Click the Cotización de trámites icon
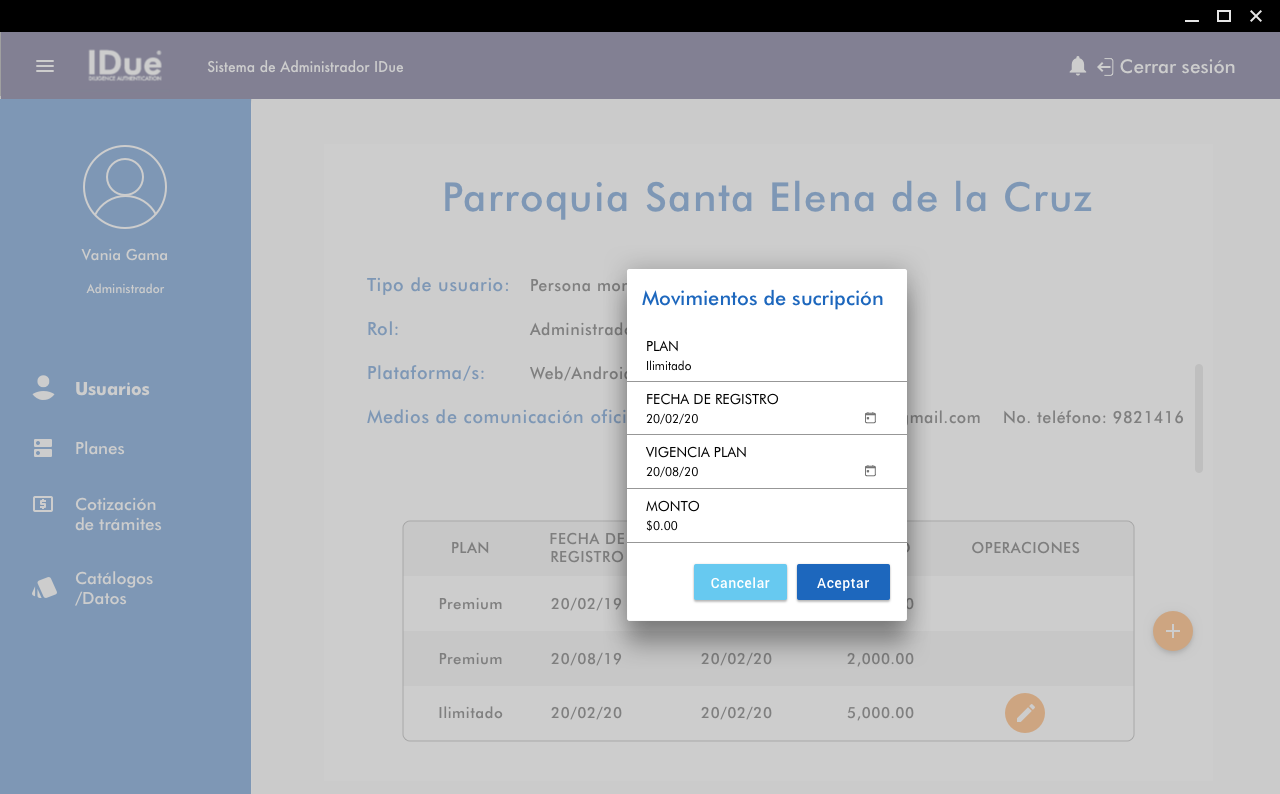1280x794 pixels. coord(43,504)
